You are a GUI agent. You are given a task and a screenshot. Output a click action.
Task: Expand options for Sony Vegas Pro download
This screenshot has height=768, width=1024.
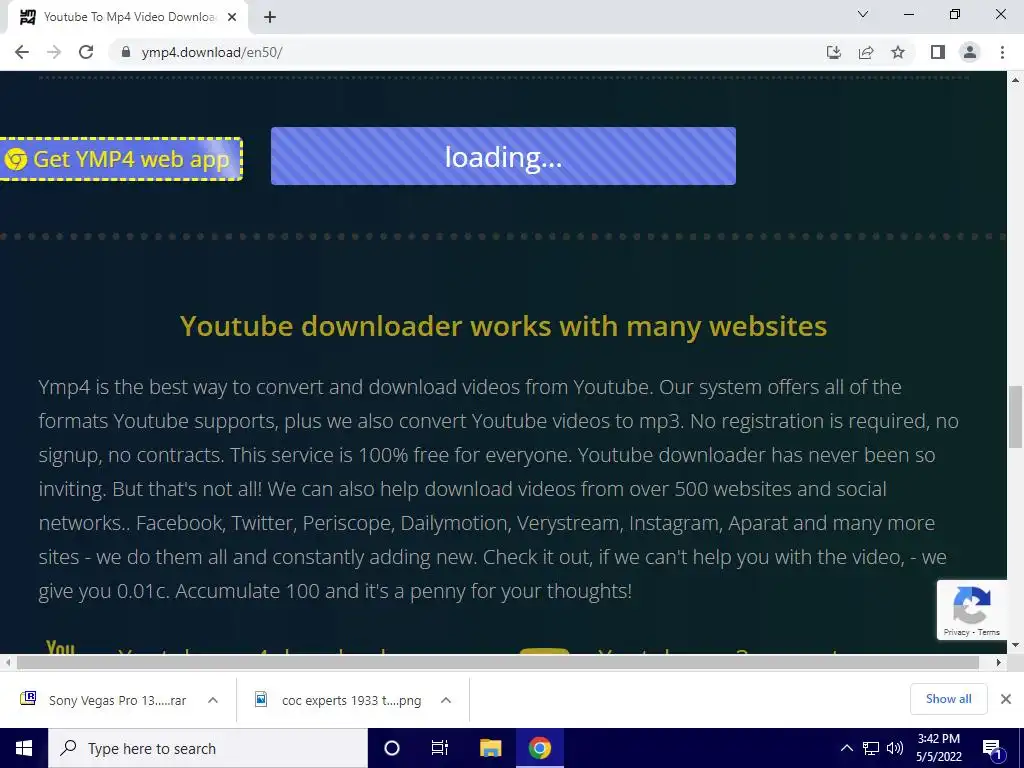[x=213, y=700]
